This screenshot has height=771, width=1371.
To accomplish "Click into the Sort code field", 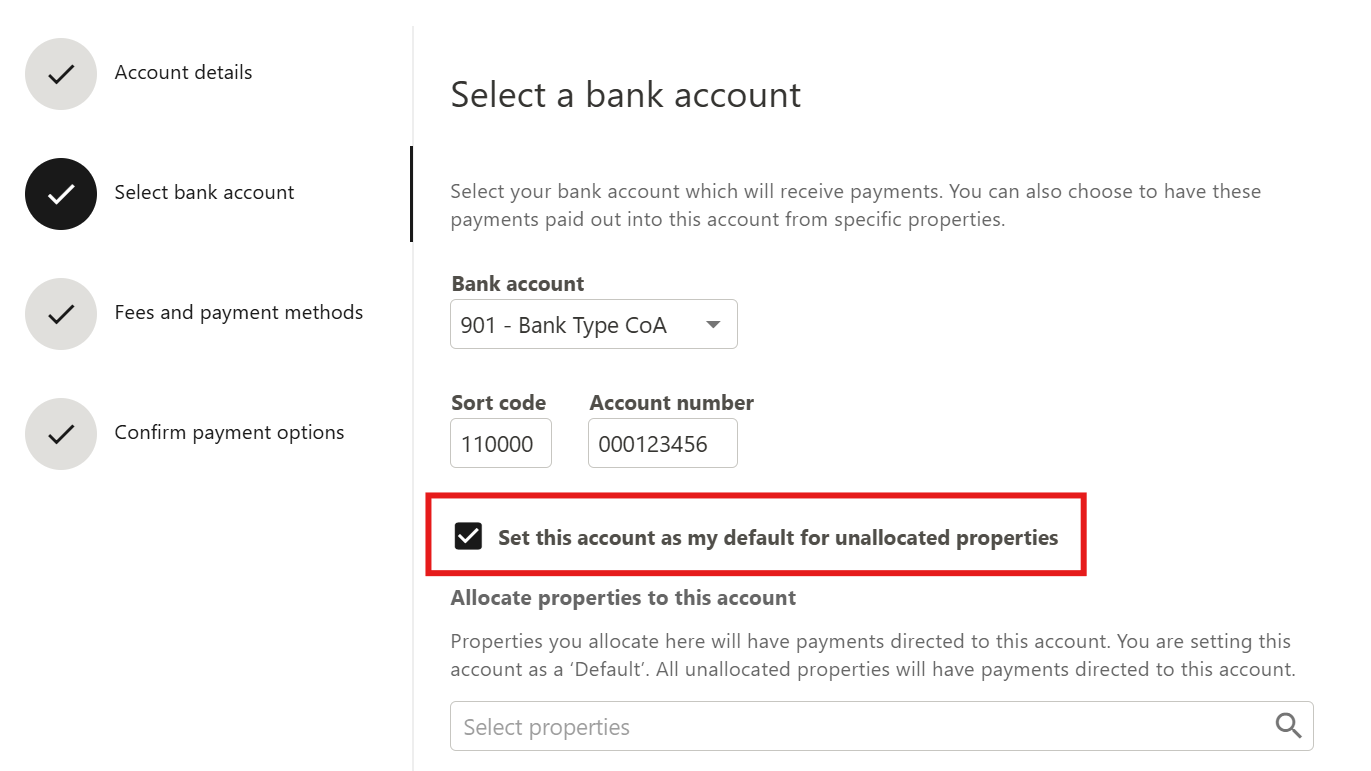I will [x=500, y=444].
